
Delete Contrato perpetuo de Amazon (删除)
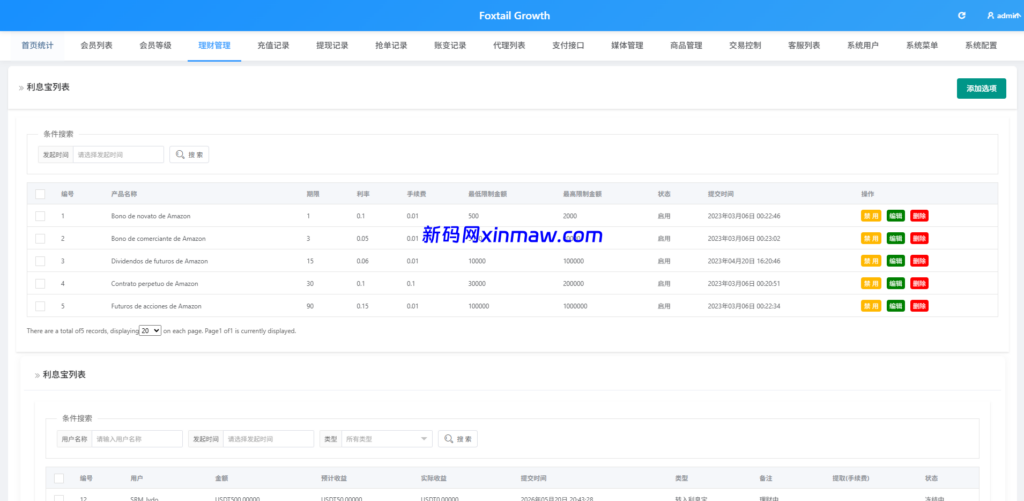[x=919, y=283]
